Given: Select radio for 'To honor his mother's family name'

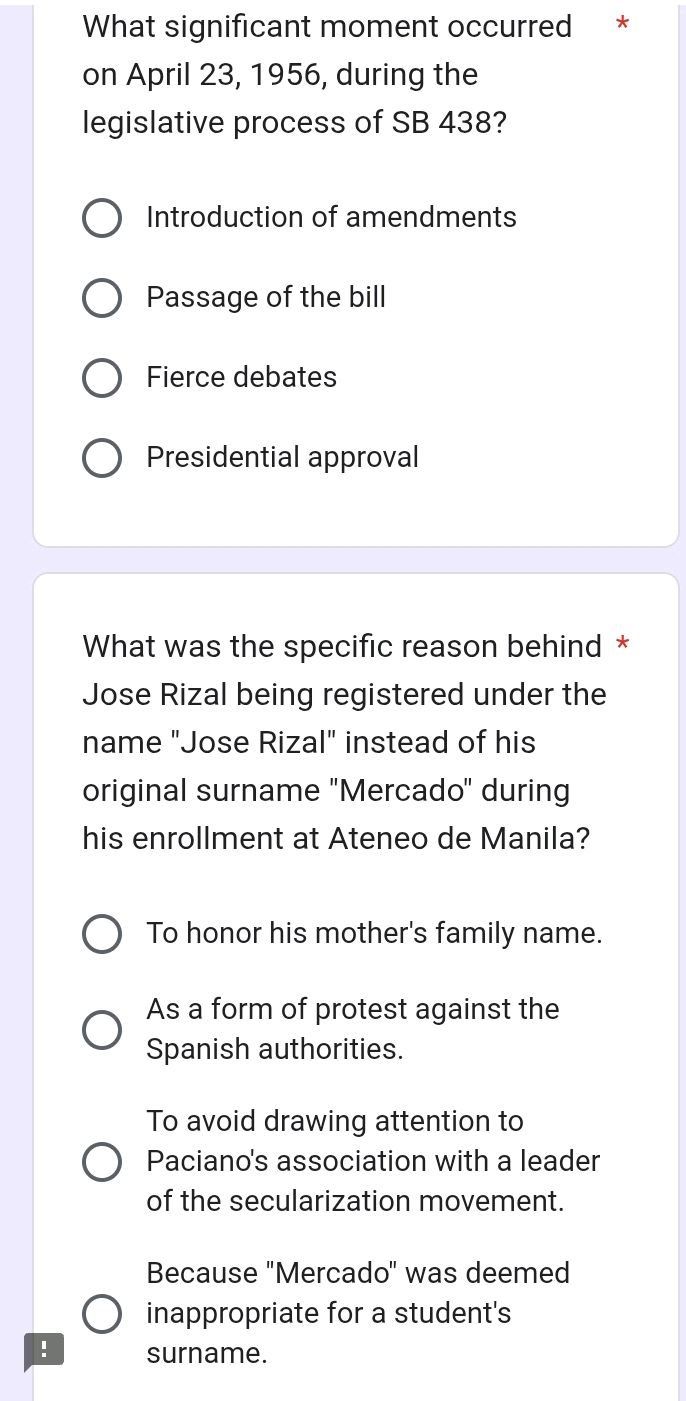Looking at the screenshot, I should [x=101, y=934].
